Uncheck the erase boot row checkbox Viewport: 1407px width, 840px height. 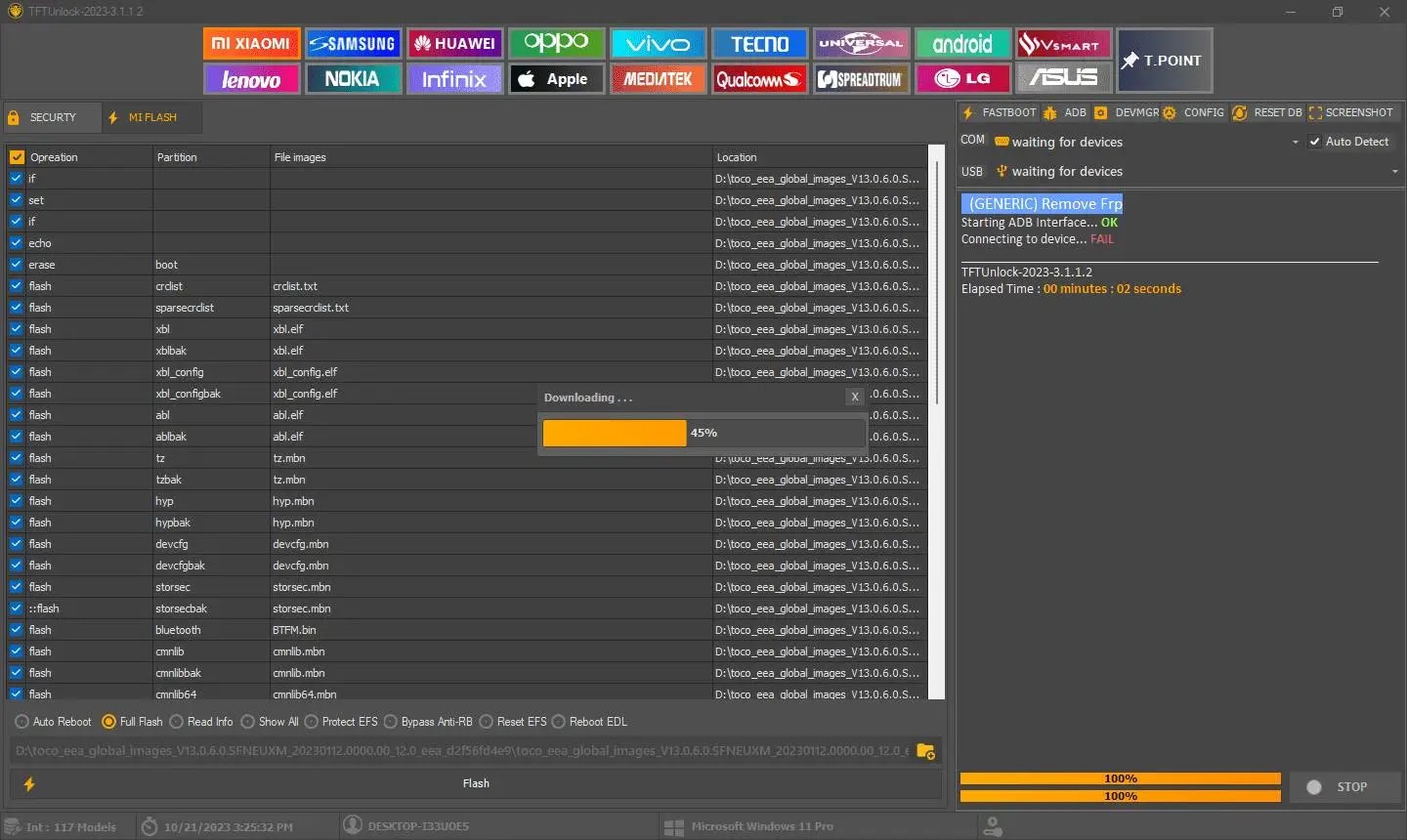[x=16, y=265]
